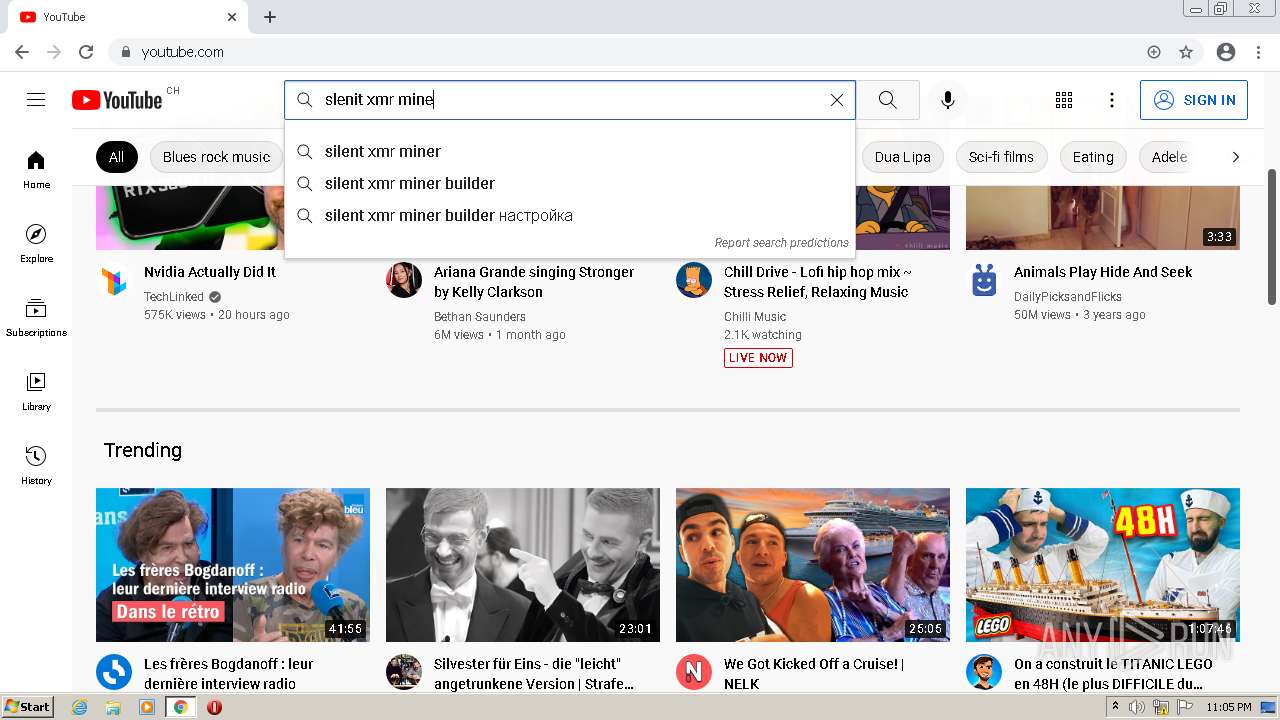Screen dimensions: 1280x720
Task: Click the Trending section heading
Action: coord(143,450)
